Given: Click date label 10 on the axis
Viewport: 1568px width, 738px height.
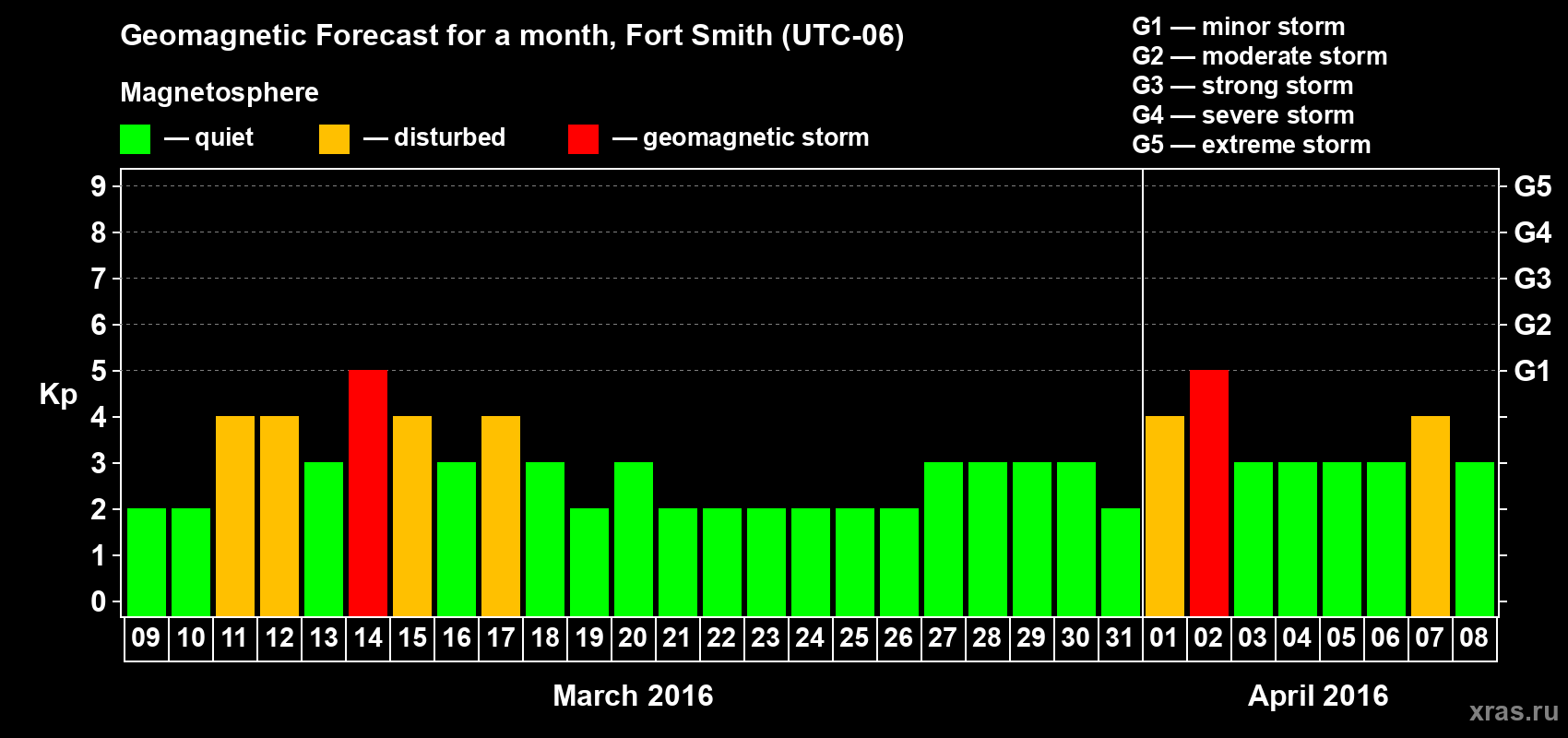Looking at the screenshot, I should (x=191, y=638).
